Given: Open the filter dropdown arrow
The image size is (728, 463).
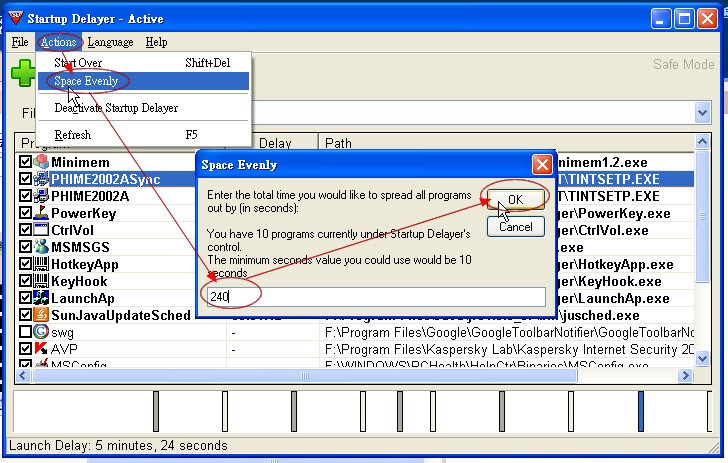Looking at the screenshot, I should 702,113.
